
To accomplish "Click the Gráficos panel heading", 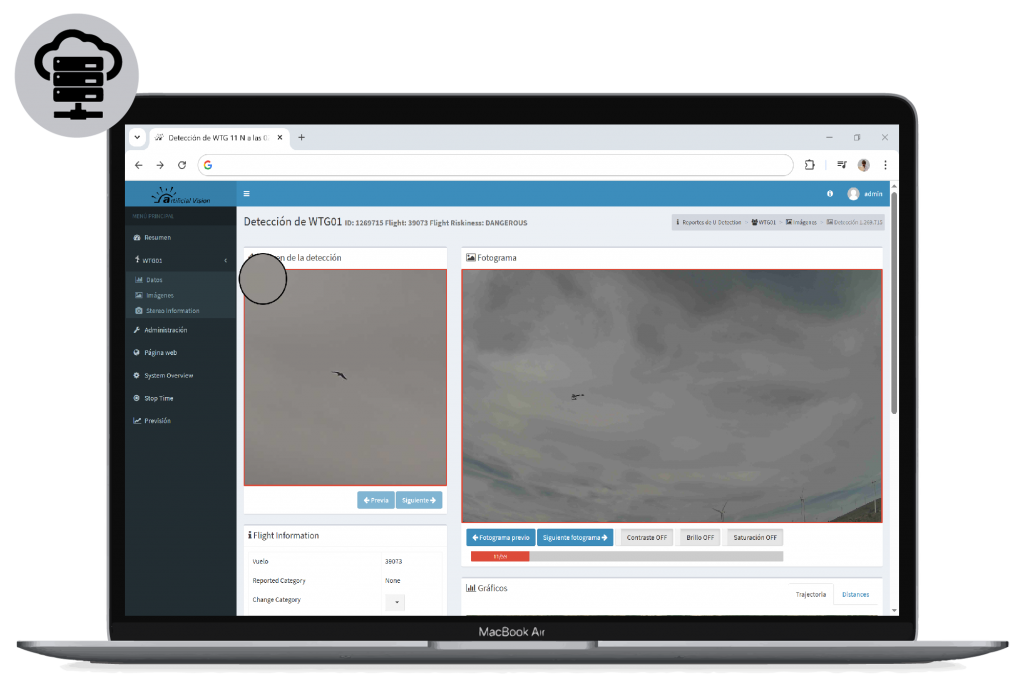I will click(x=487, y=588).
